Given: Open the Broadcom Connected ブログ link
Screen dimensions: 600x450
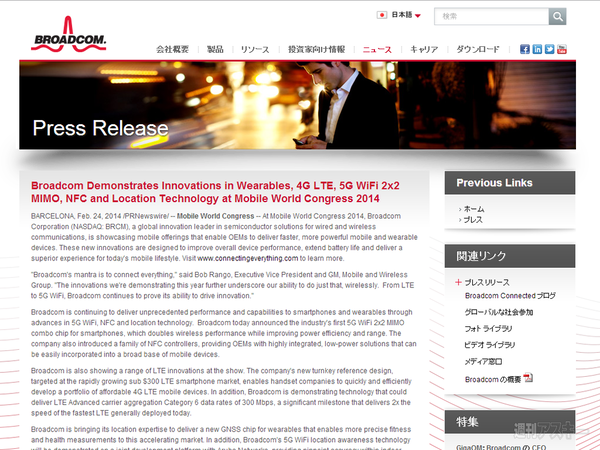Looking at the screenshot, I should pyautogui.click(x=510, y=296).
